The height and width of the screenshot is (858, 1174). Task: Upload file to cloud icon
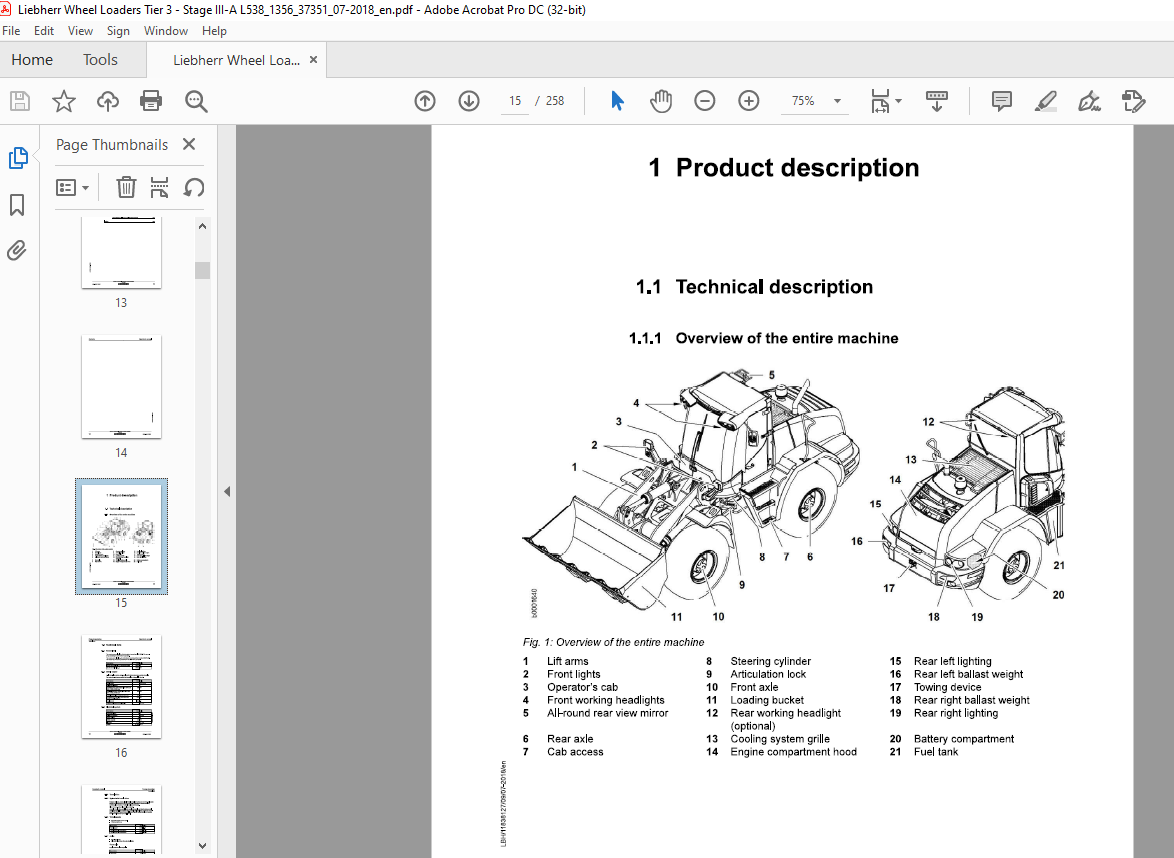(x=108, y=101)
